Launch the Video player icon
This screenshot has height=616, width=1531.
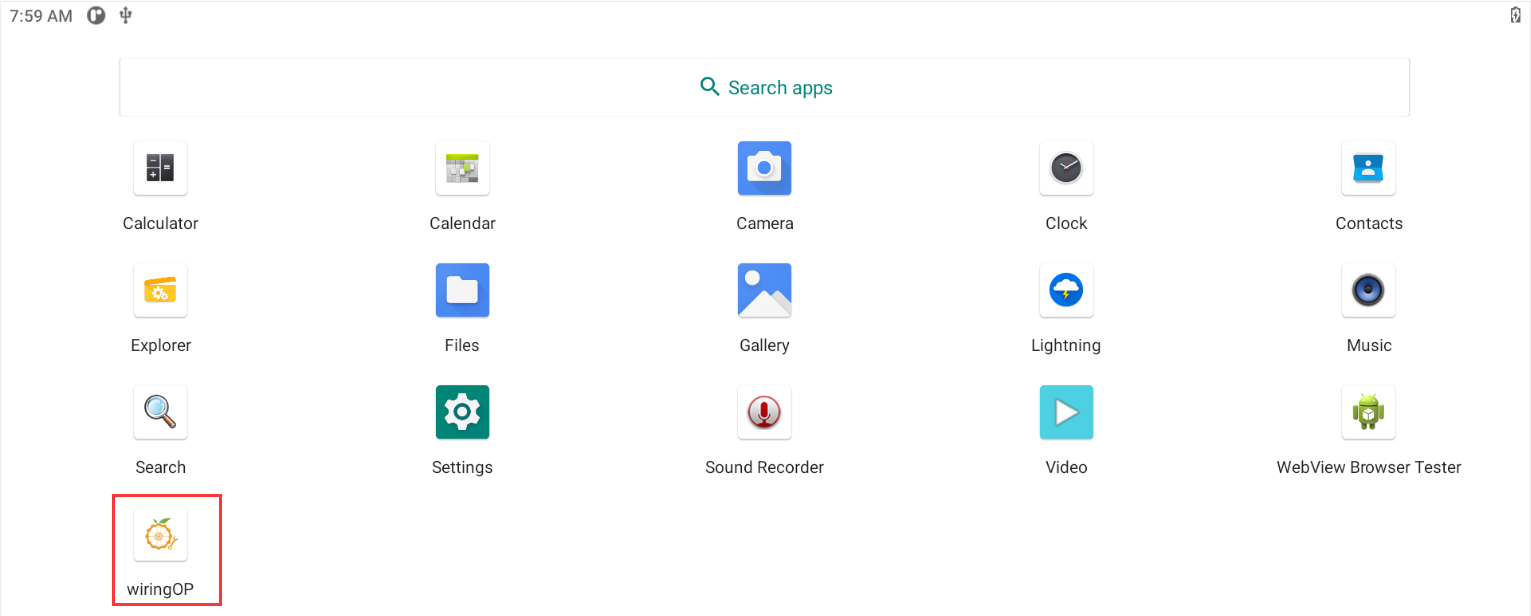click(1066, 412)
